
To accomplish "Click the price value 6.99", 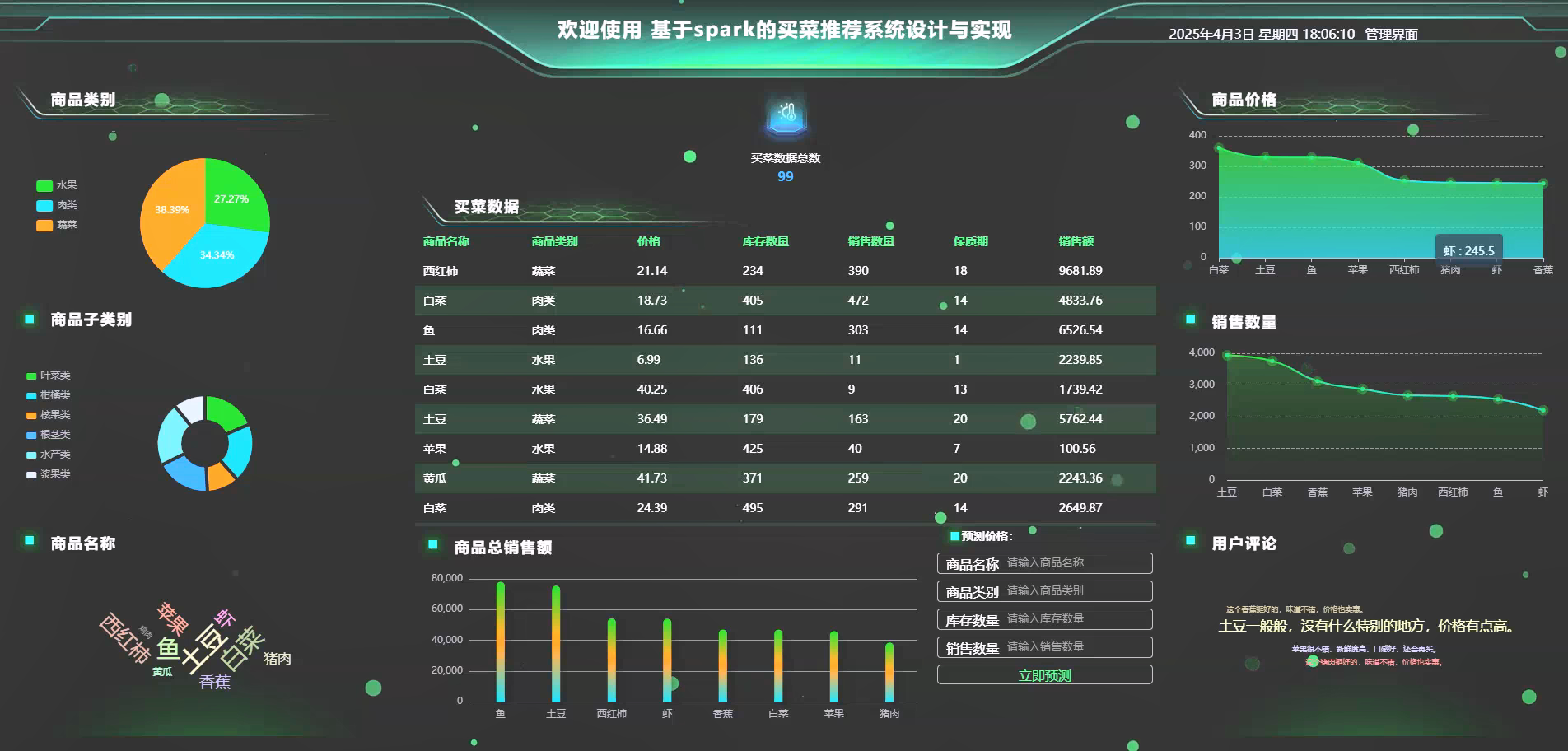I will [648, 360].
